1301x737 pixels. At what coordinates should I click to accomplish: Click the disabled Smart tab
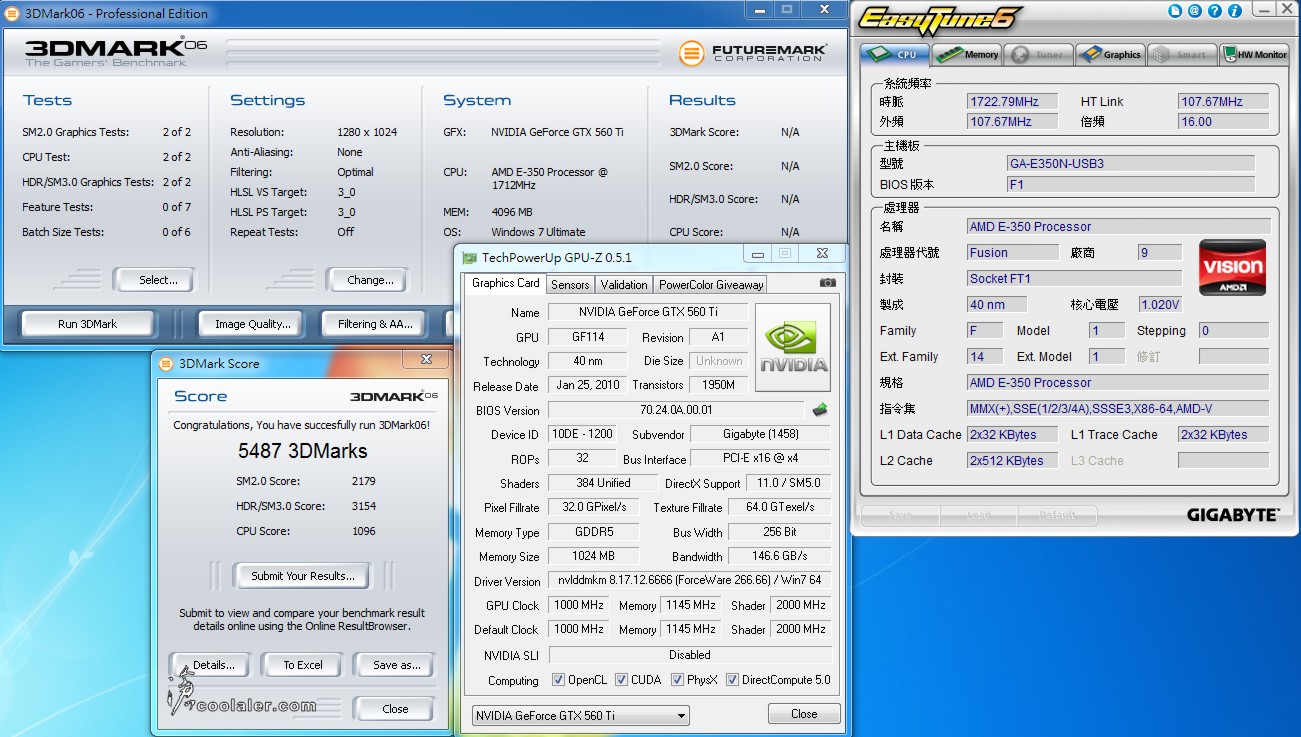click(1182, 54)
